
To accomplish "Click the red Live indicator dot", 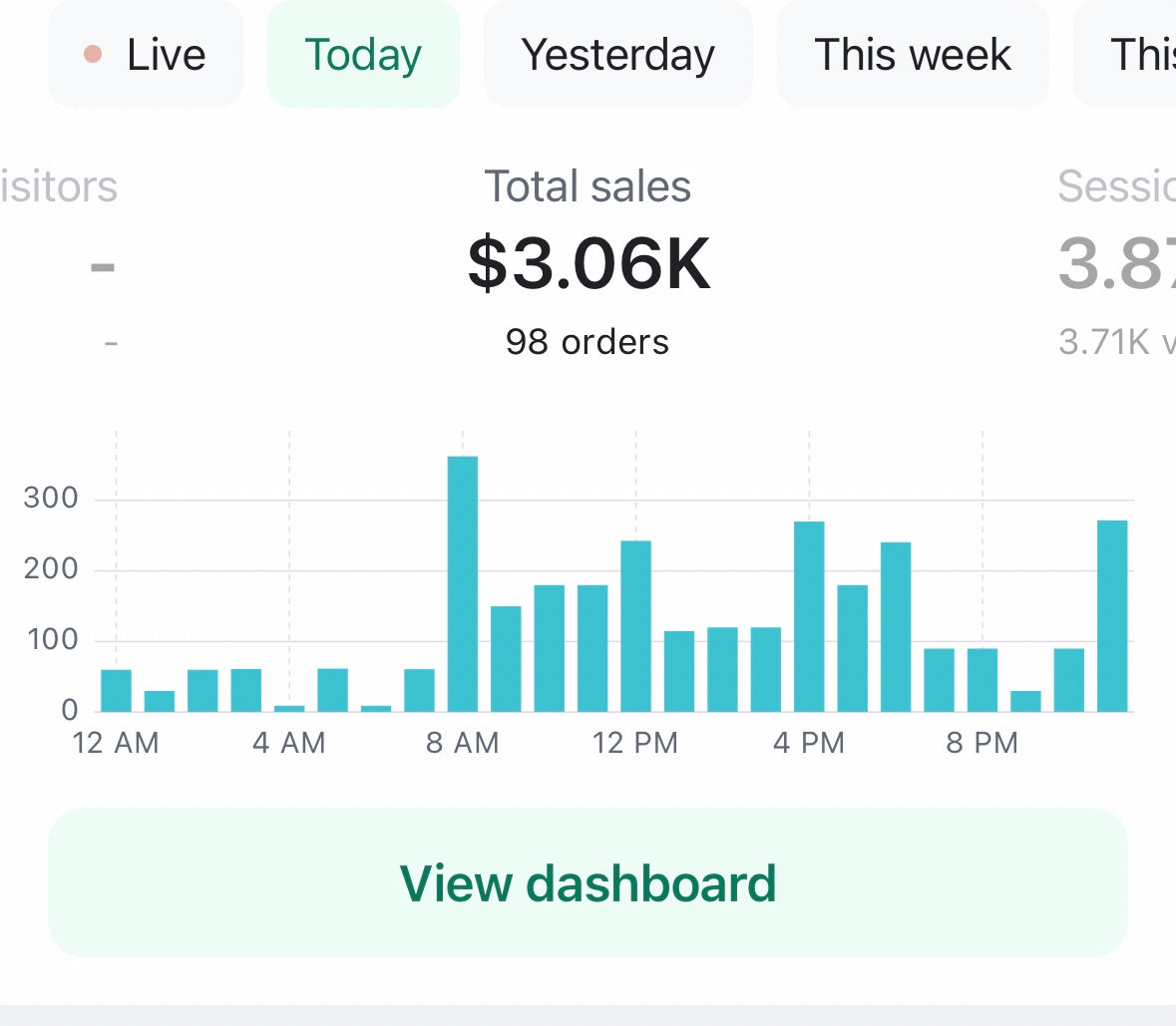I will (93, 55).
